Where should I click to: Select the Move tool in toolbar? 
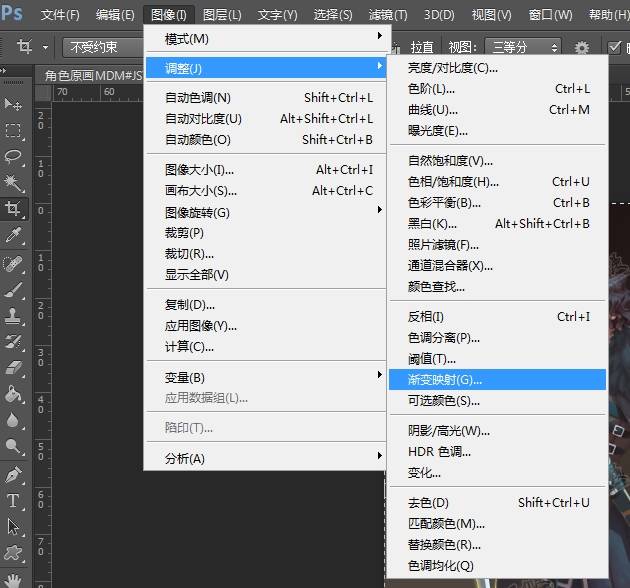click(x=13, y=105)
